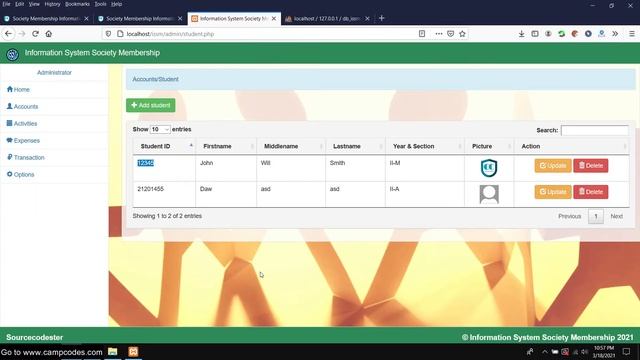Focus the Search input field
The width and height of the screenshot is (640, 360).
tap(595, 130)
